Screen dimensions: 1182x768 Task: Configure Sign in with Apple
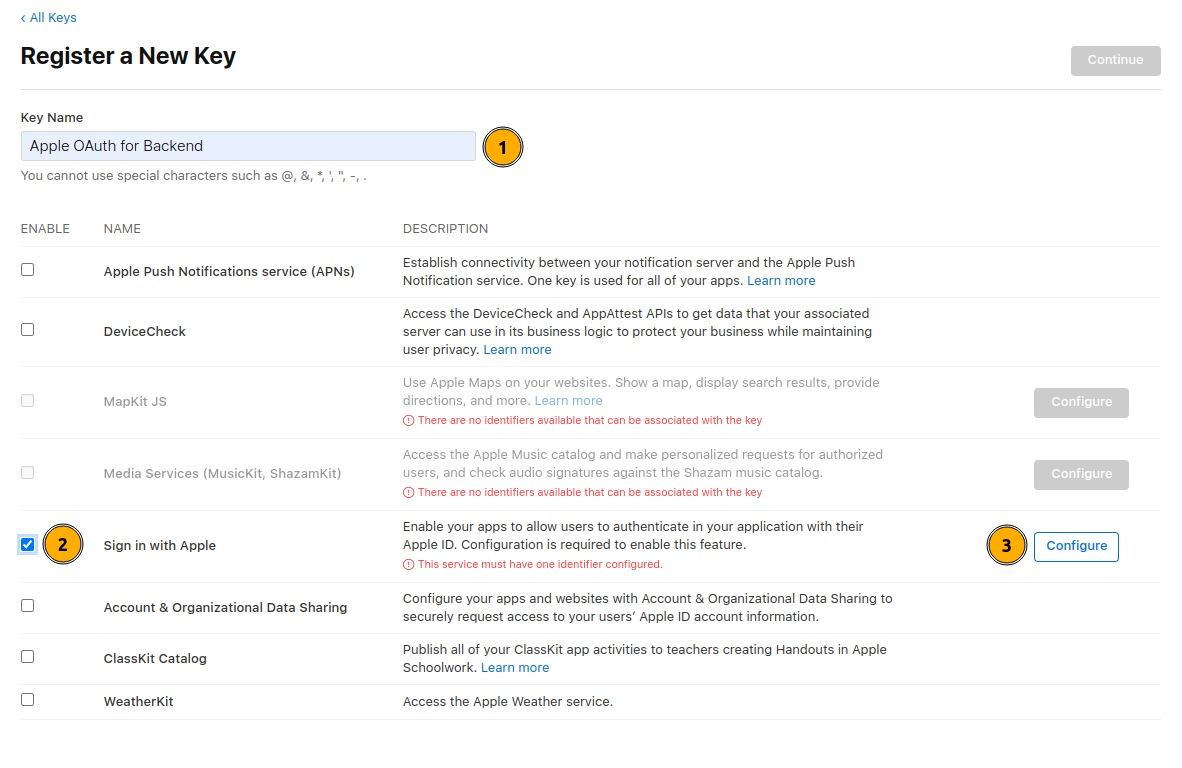[x=1076, y=546]
